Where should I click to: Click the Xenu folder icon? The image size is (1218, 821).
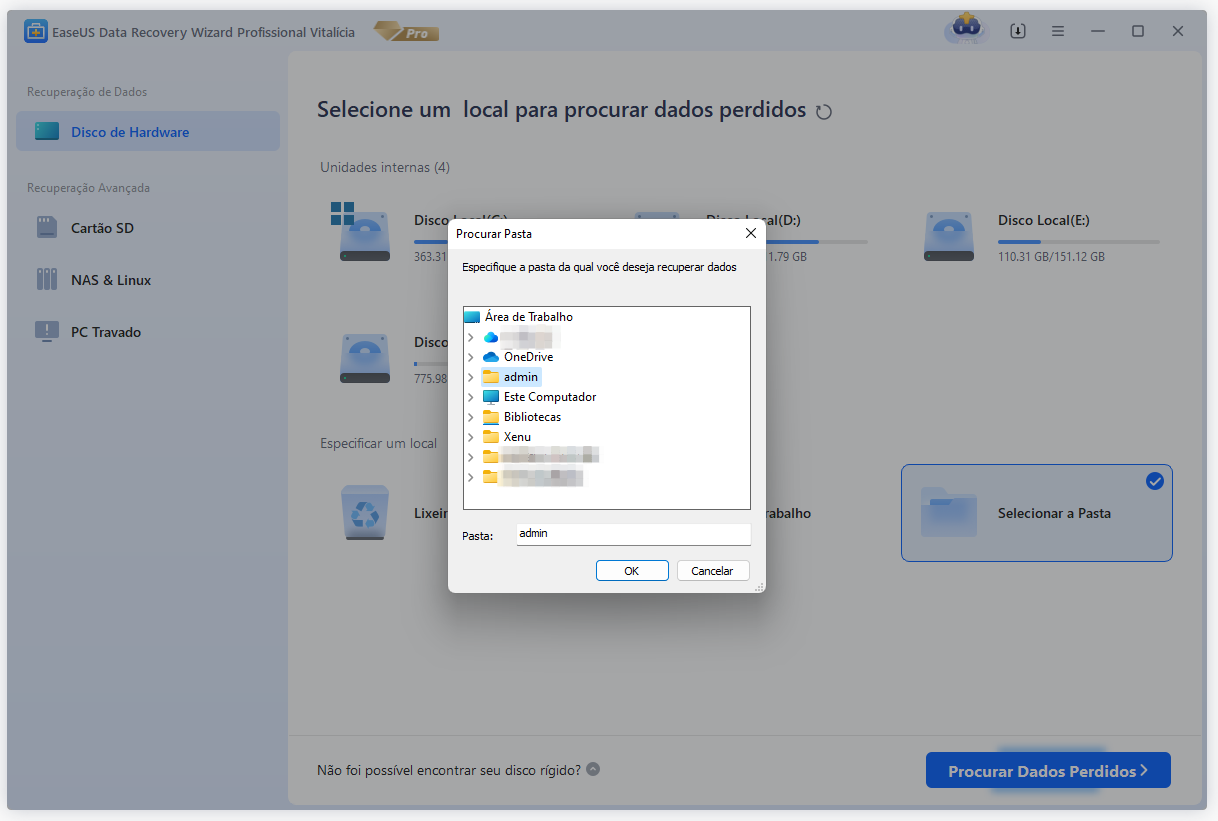[x=490, y=437]
